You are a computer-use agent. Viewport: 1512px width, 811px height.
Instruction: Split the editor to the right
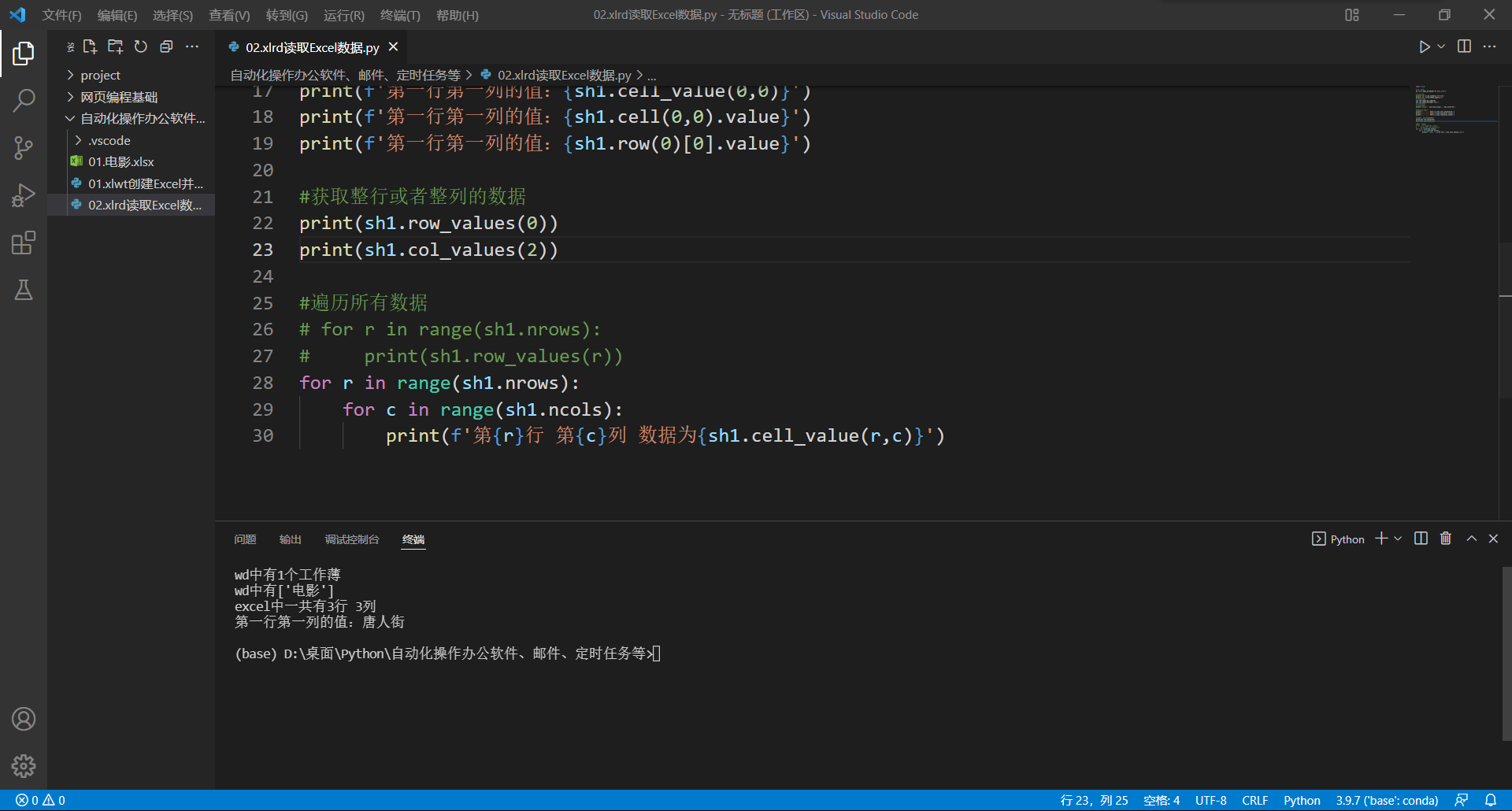1464,46
